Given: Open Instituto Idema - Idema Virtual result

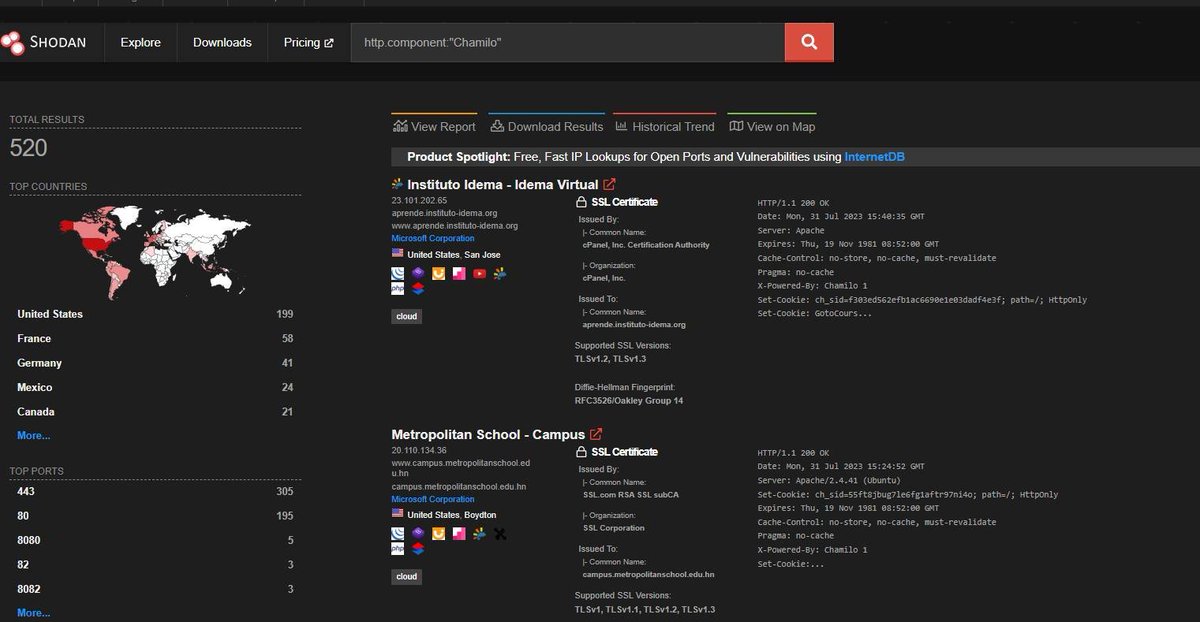Looking at the screenshot, I should (502, 184).
